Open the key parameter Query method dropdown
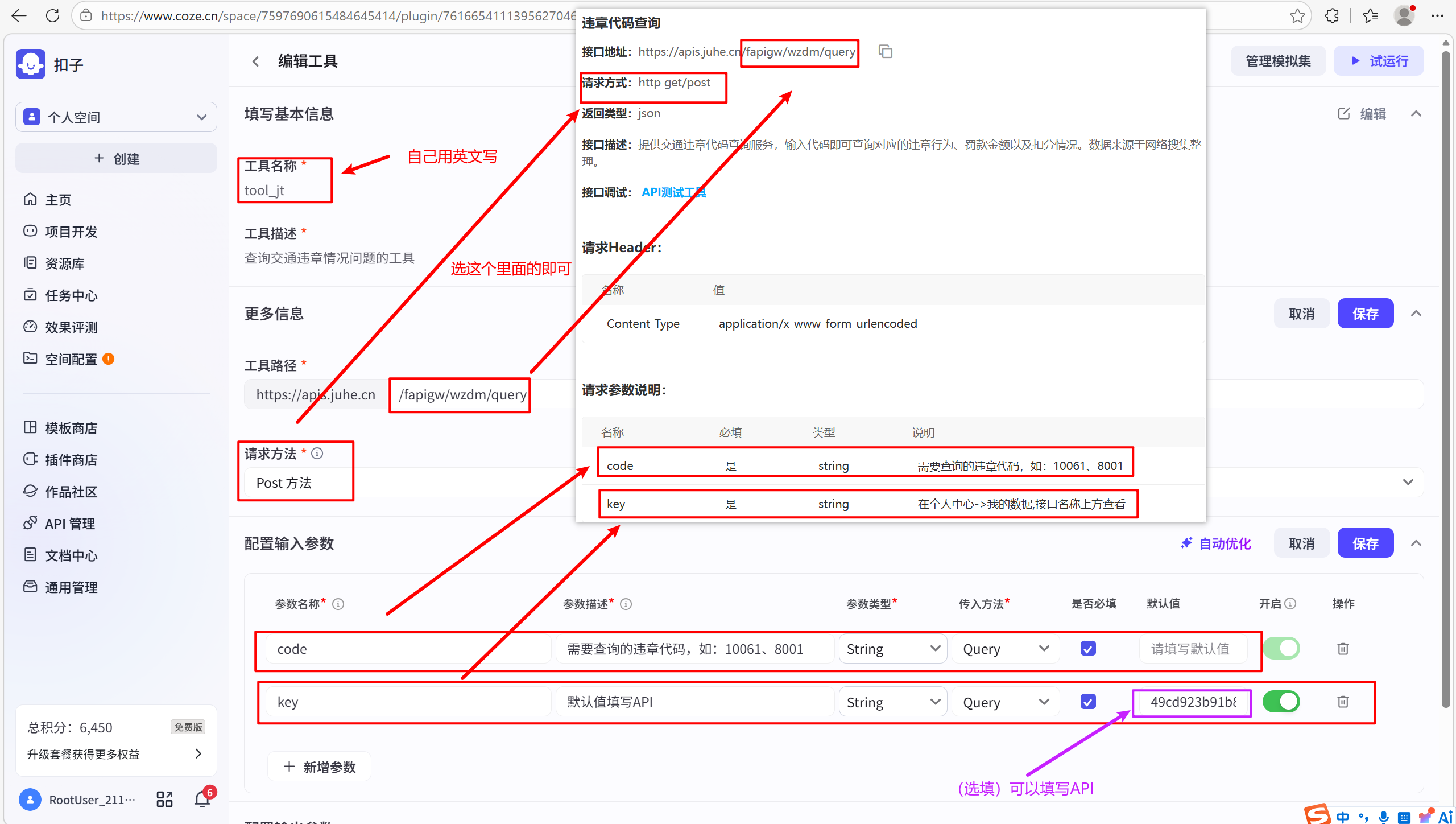This screenshot has height=824, width=1456. pyautogui.click(x=1005, y=702)
